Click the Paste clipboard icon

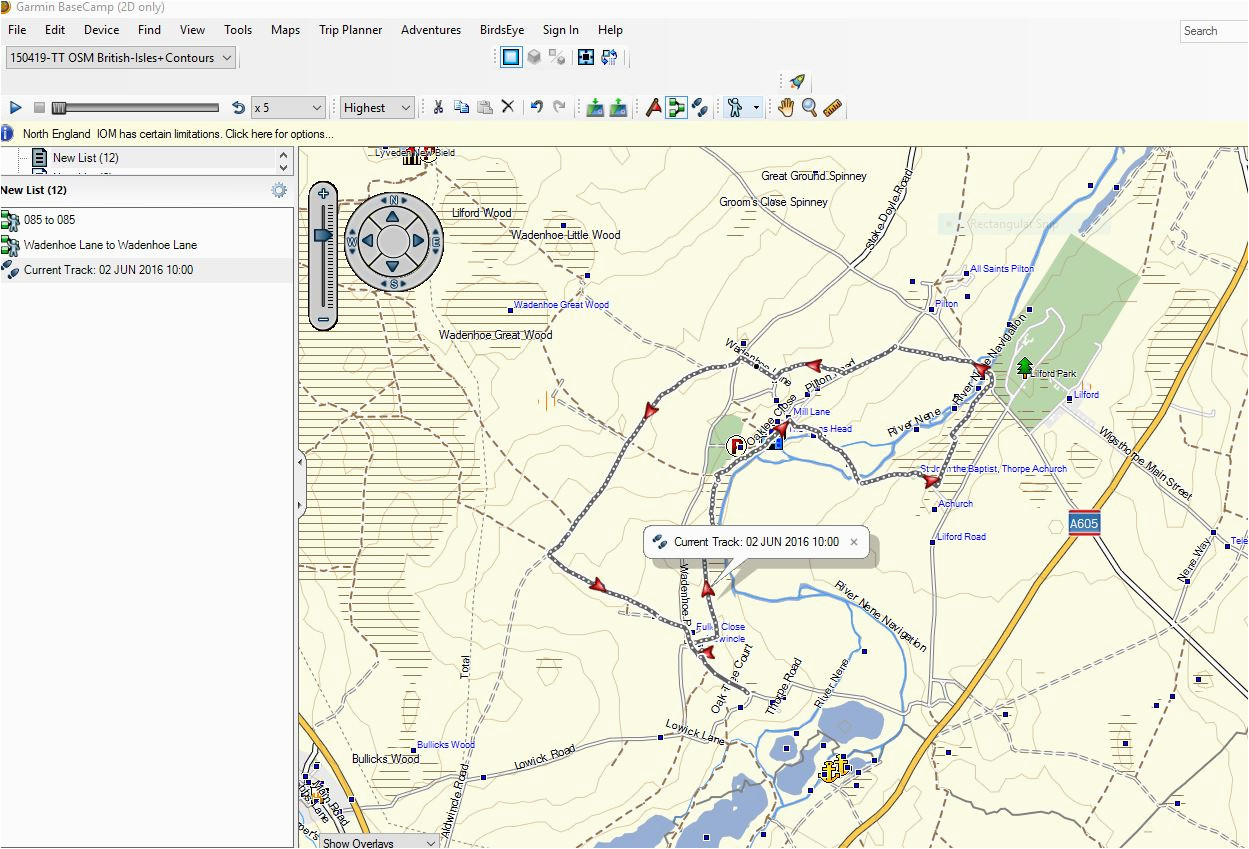coord(484,107)
